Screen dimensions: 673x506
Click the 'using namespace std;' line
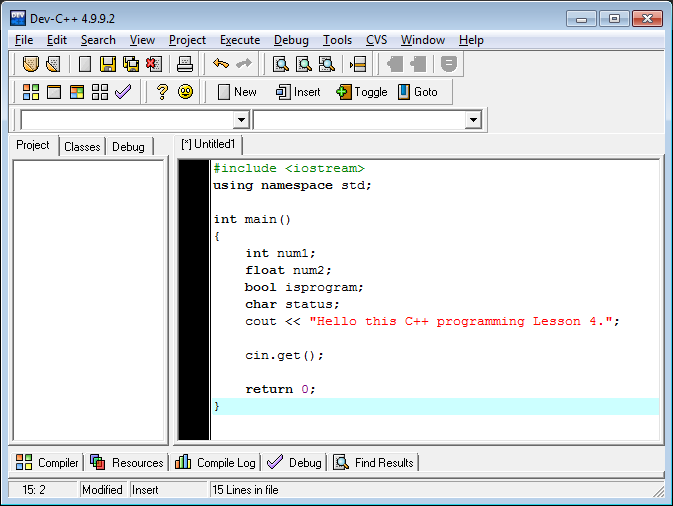tap(292, 185)
